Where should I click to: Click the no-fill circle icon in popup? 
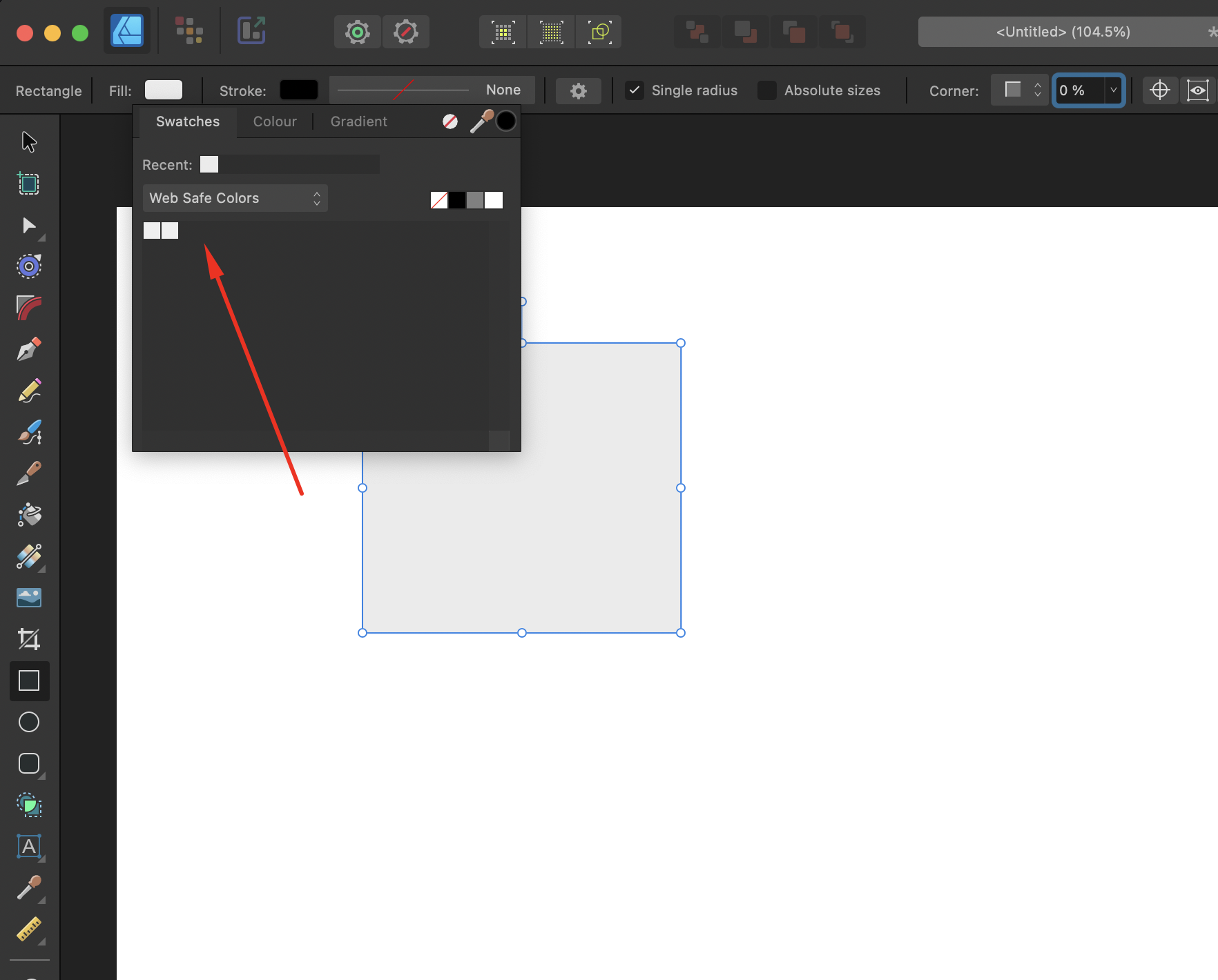[x=450, y=121]
